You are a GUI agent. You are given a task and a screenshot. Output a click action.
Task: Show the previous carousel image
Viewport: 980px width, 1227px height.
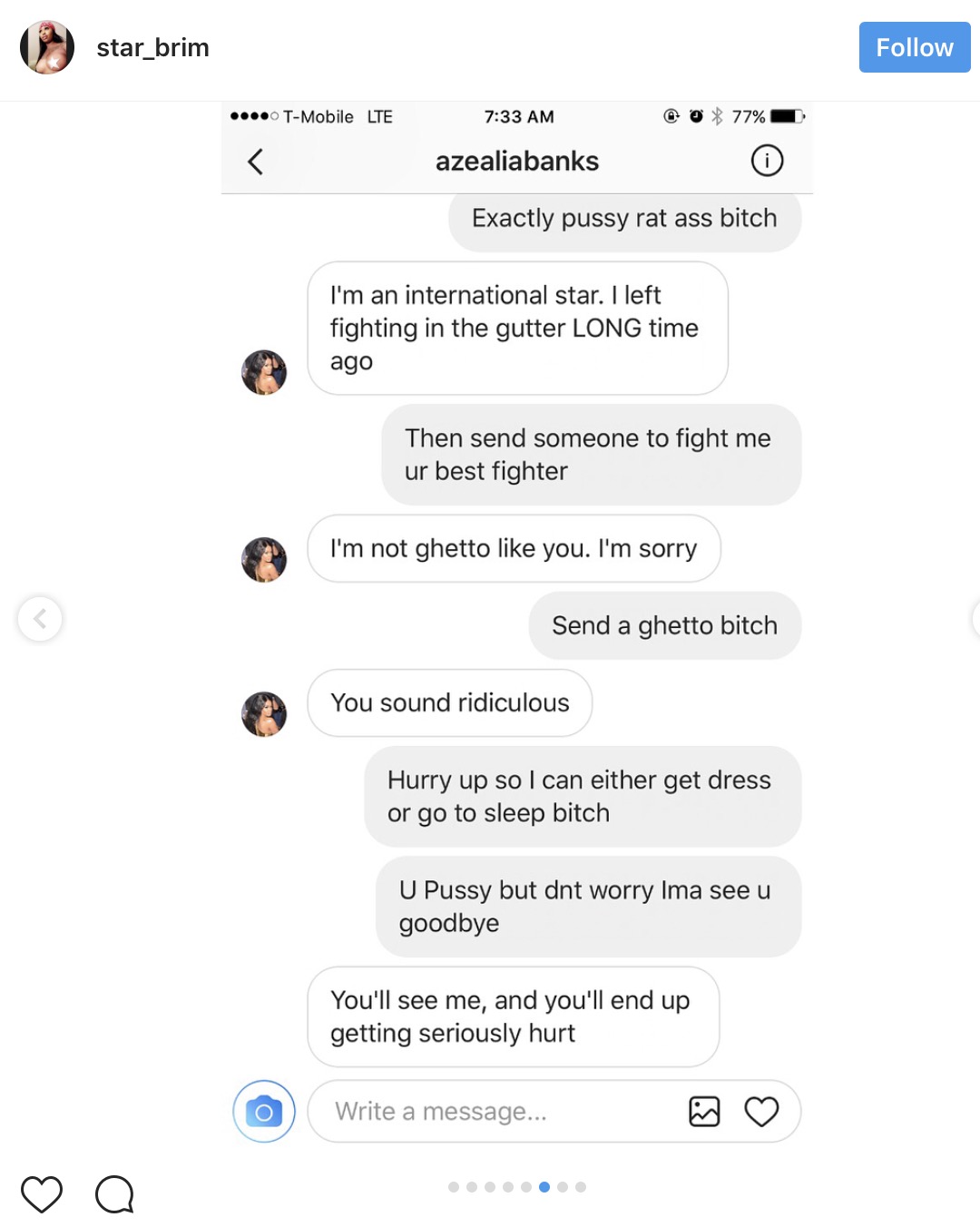point(40,619)
